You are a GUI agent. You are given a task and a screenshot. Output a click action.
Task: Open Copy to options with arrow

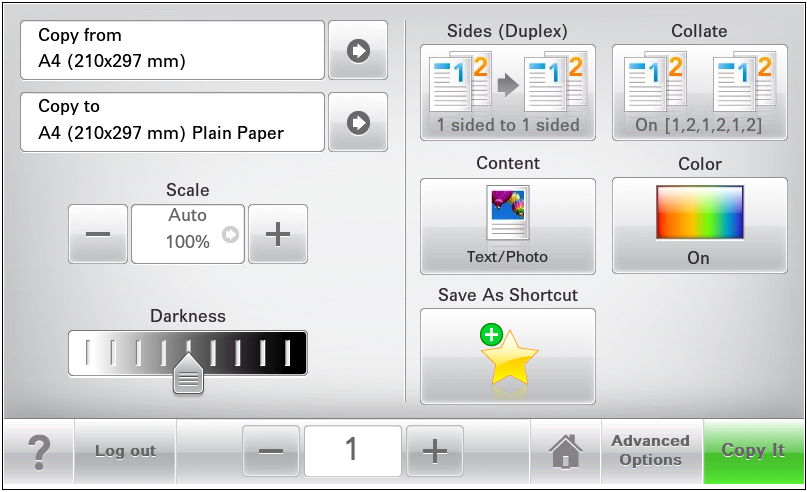point(358,122)
